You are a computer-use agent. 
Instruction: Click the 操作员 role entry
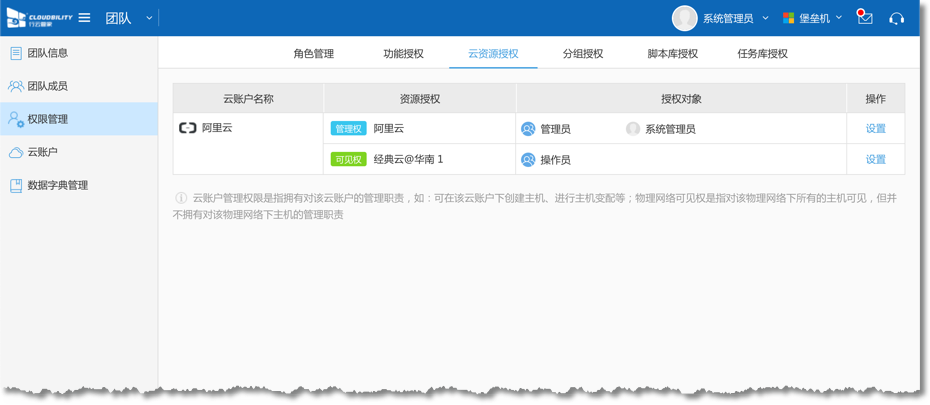(x=555, y=160)
